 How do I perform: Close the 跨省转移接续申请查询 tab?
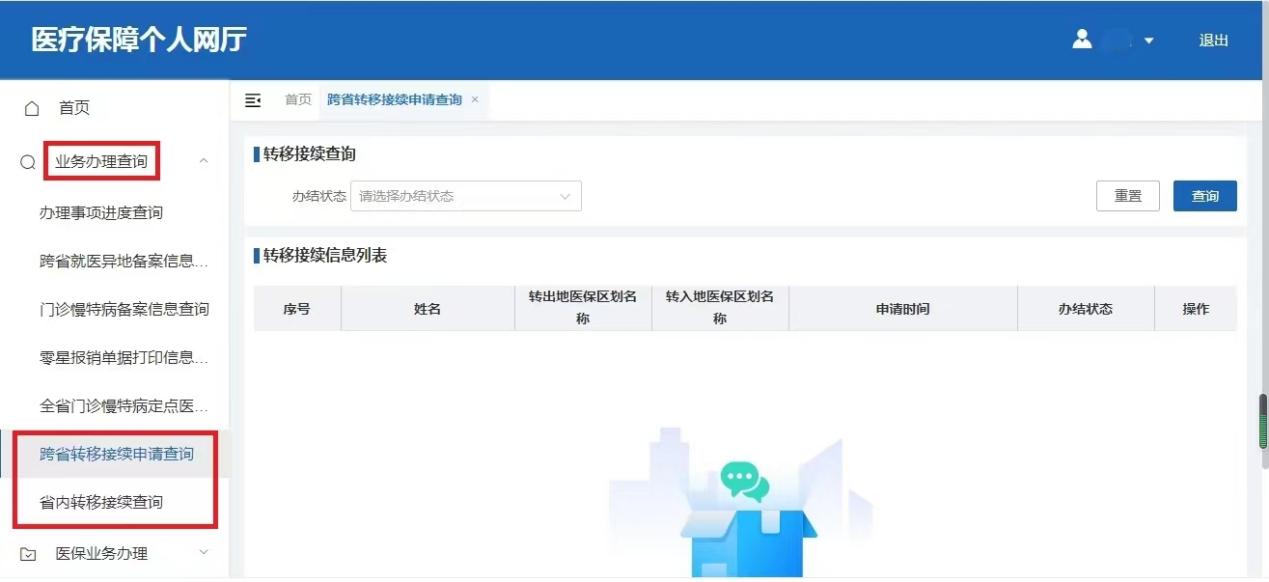coord(474,100)
